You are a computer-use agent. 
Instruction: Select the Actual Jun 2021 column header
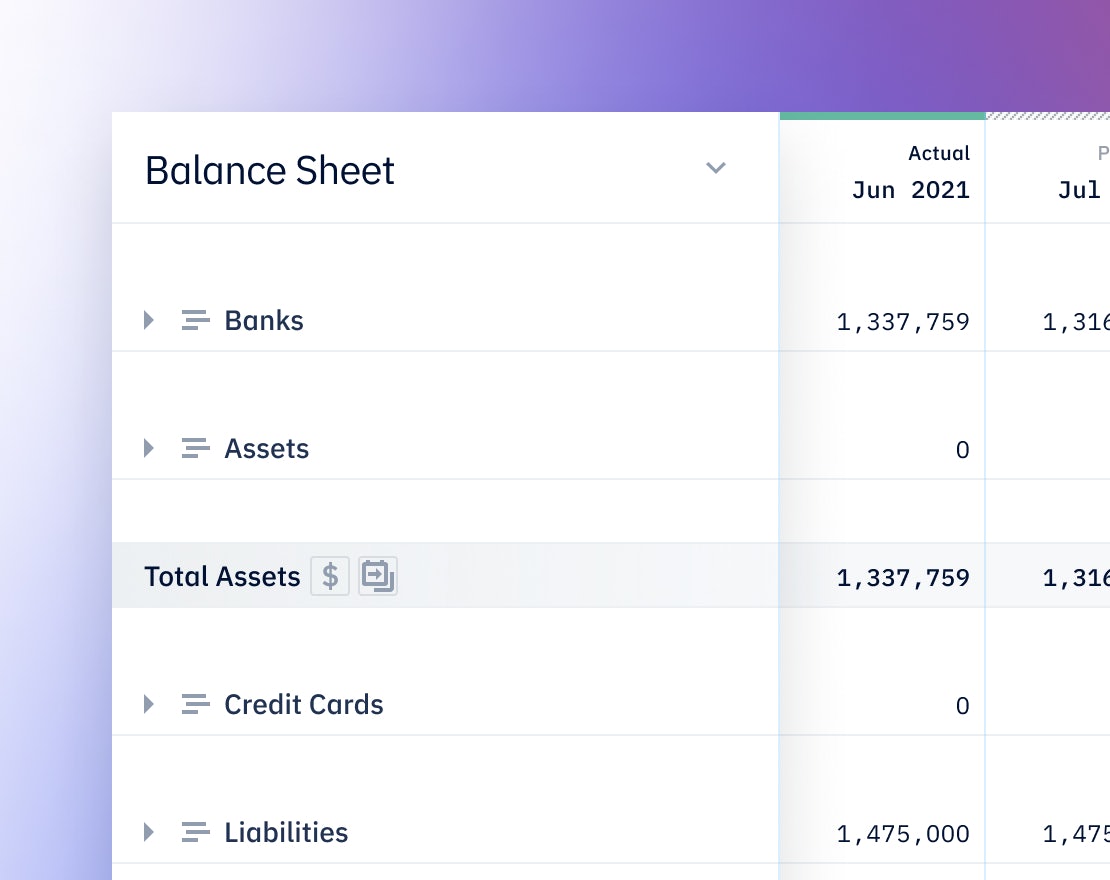click(x=910, y=172)
